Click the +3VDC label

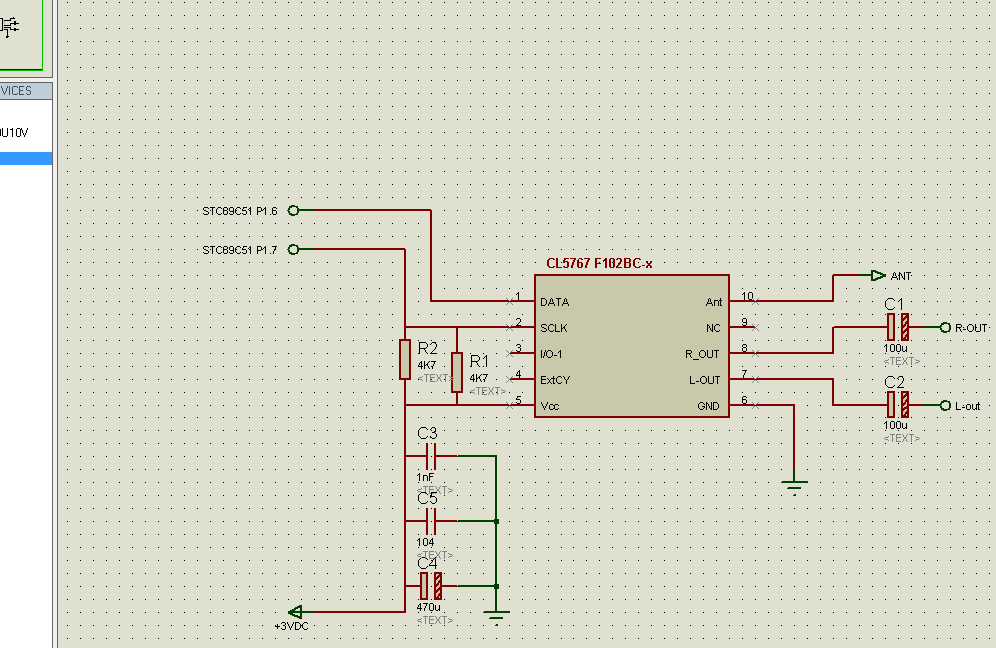(292, 626)
